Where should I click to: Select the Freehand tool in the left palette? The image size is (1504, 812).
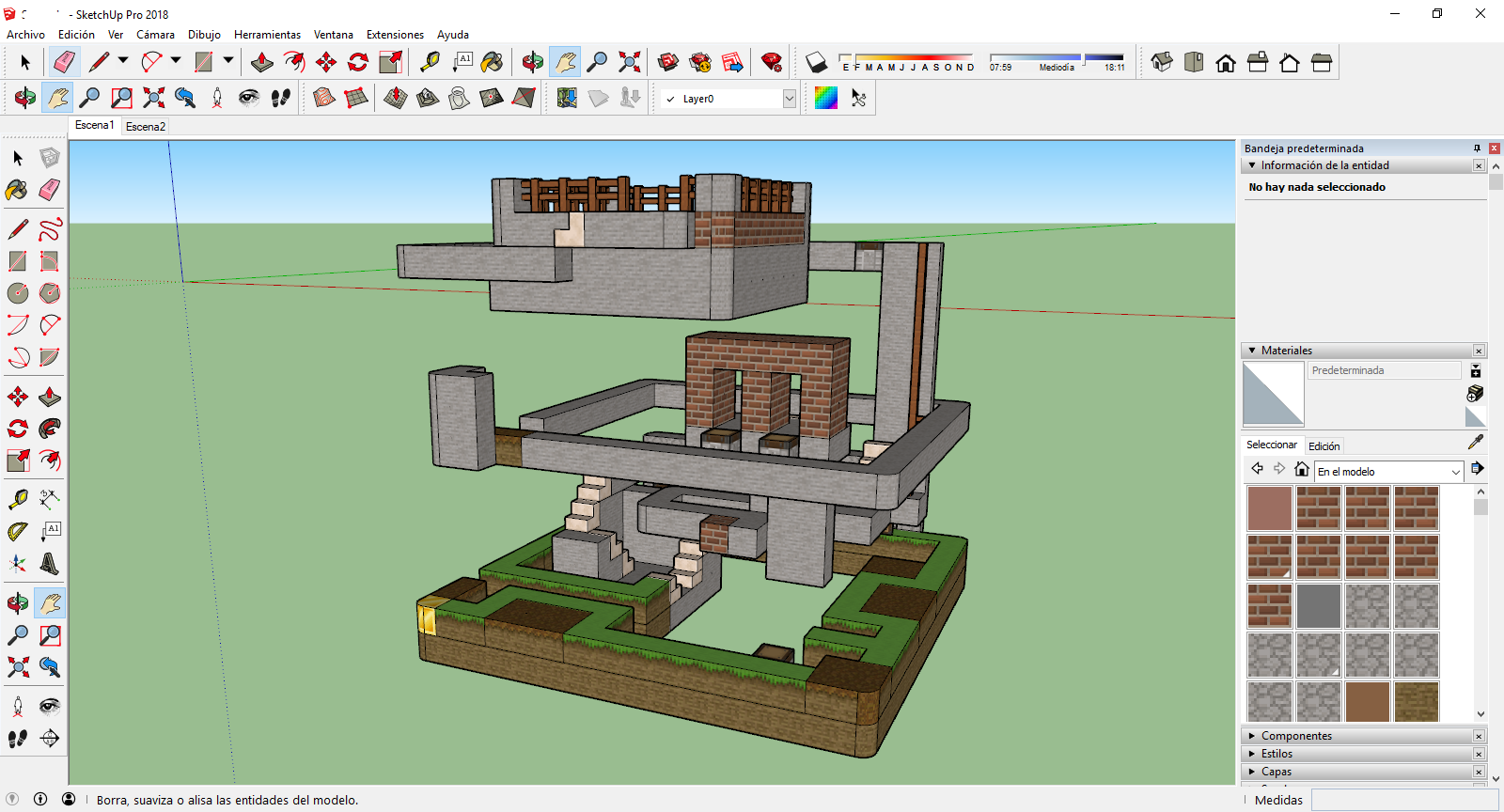[50, 229]
